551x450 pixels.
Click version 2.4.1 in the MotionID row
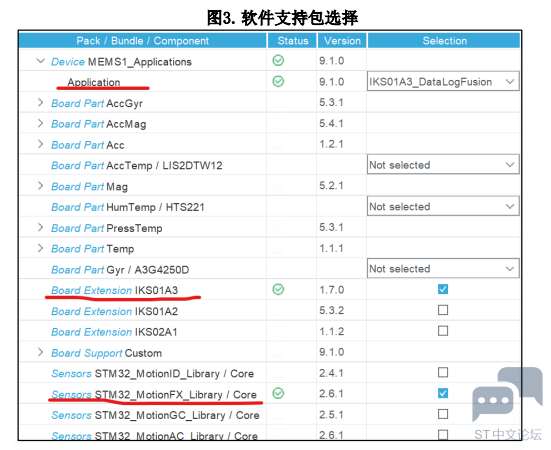[331, 373]
